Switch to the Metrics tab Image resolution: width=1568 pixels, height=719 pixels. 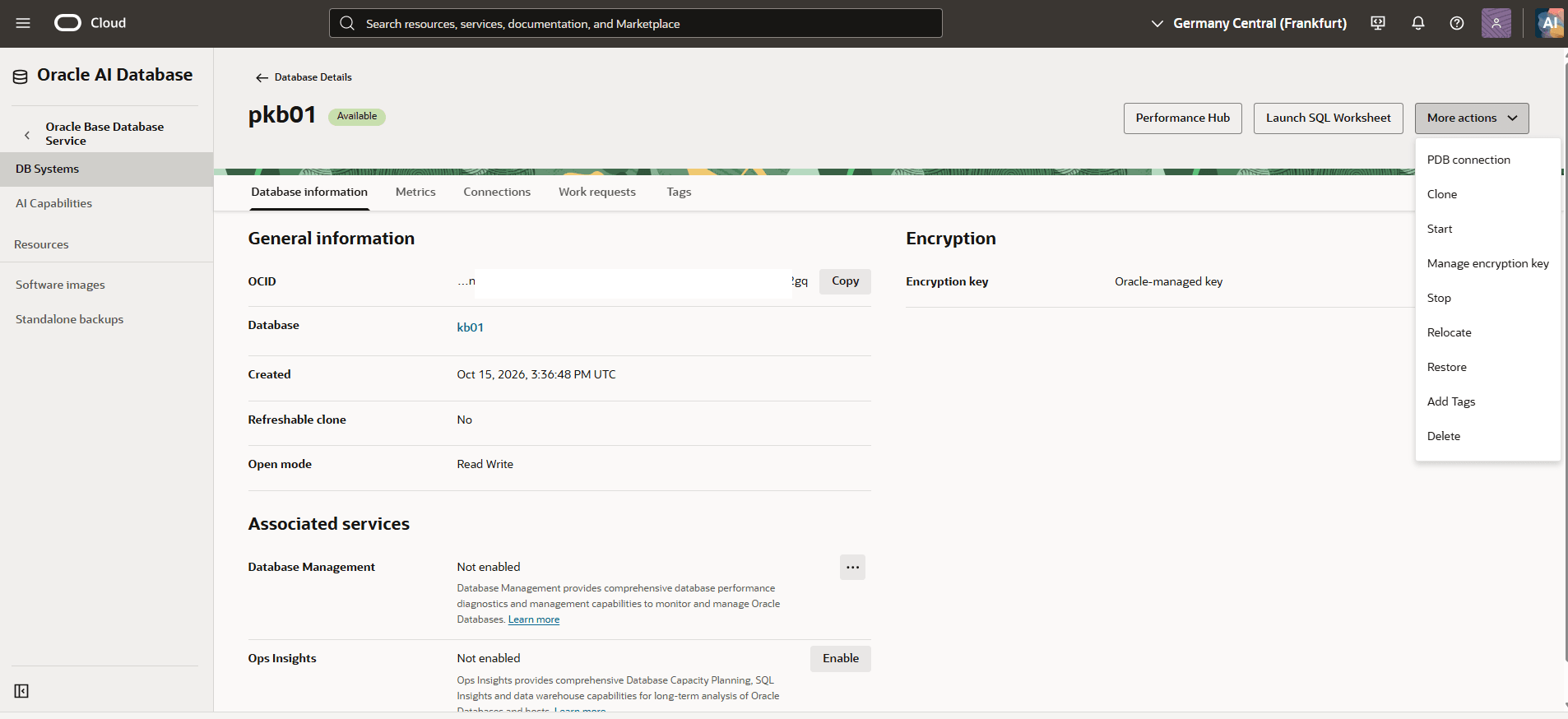(415, 192)
